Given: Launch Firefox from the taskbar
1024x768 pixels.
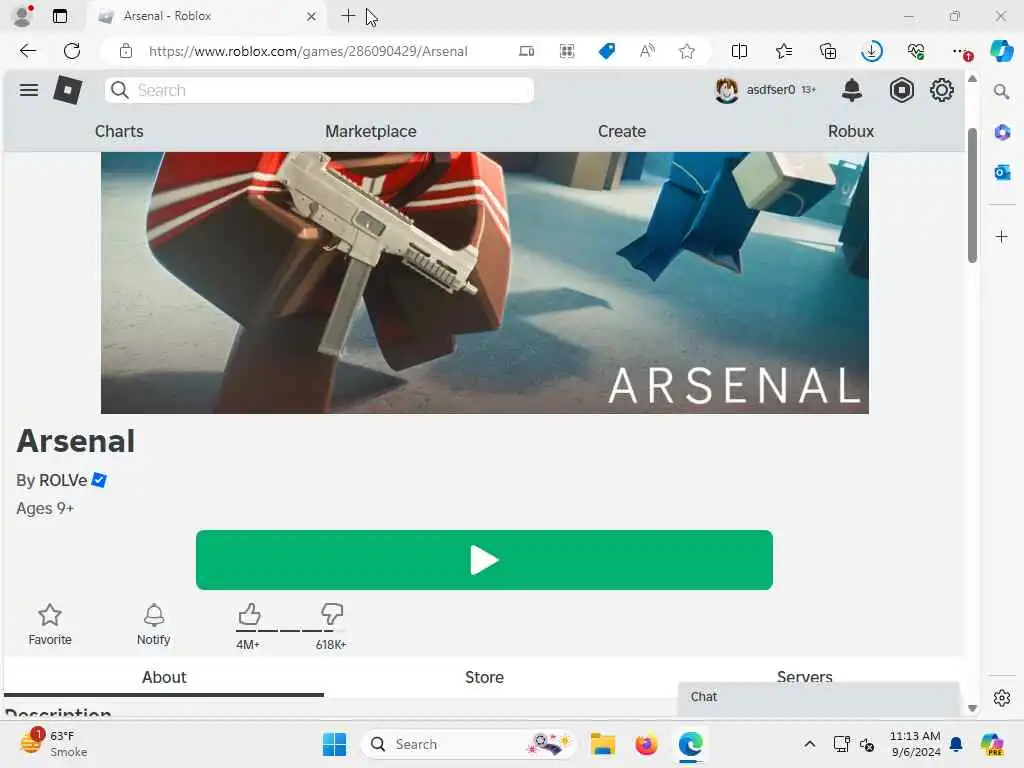Looking at the screenshot, I should [x=646, y=744].
